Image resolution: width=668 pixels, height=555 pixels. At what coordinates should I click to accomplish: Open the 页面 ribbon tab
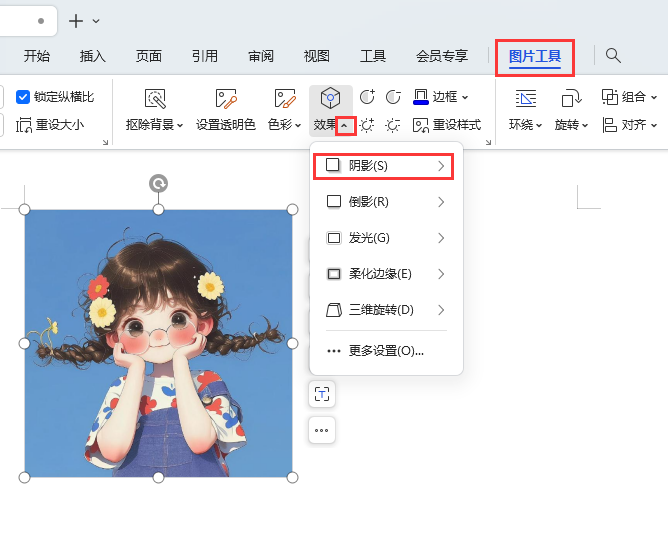click(x=149, y=56)
